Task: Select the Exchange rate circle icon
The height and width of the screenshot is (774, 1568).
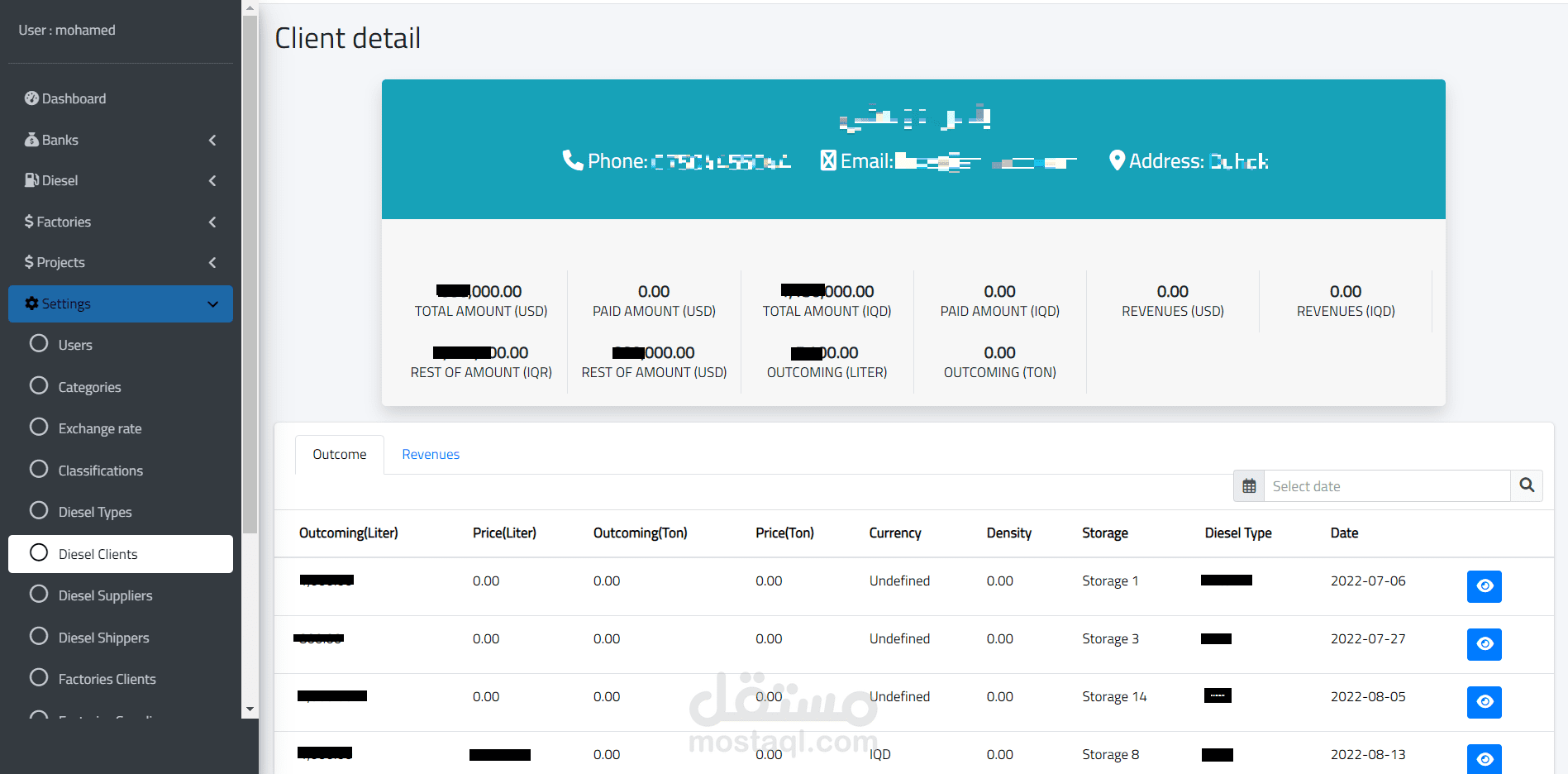Action: [x=39, y=427]
